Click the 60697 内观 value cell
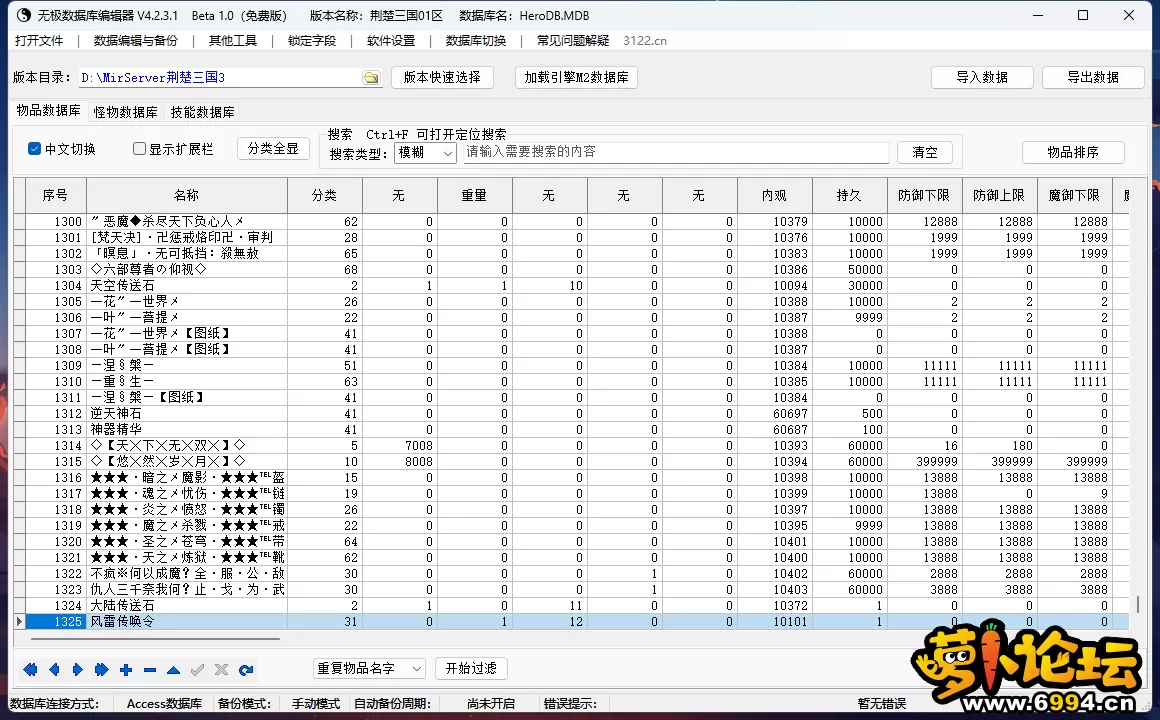This screenshot has width=1160, height=720. tap(775, 414)
